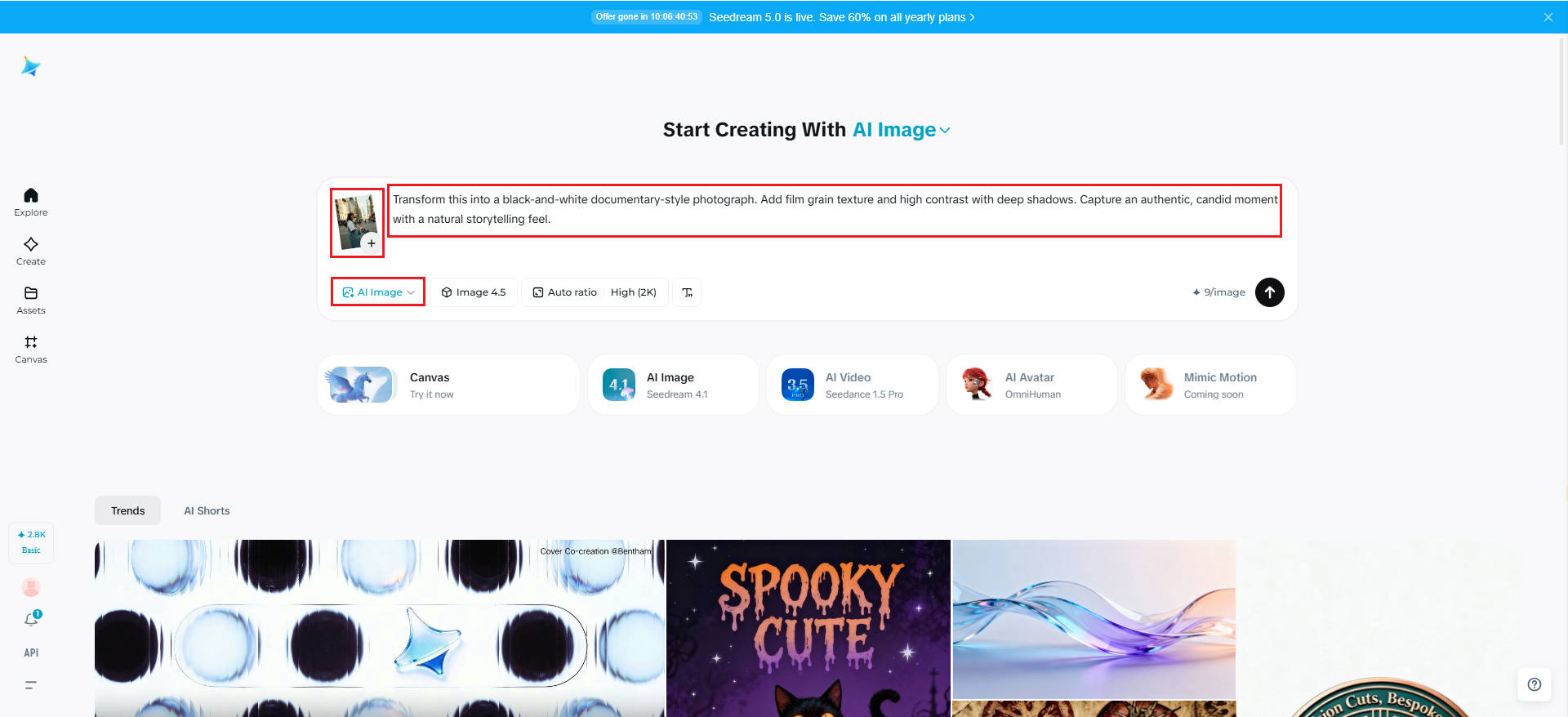Click the Mimic Motion figure icon
Screen dimensions: 1568x717
[x=1156, y=385]
